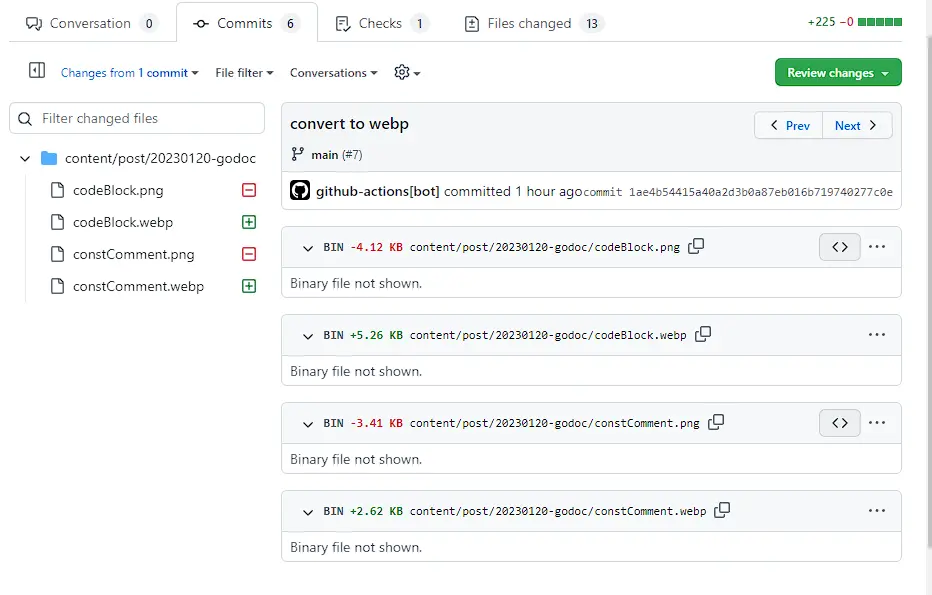932x595 pixels.
Task: Go to the Next commit
Action: (856, 125)
